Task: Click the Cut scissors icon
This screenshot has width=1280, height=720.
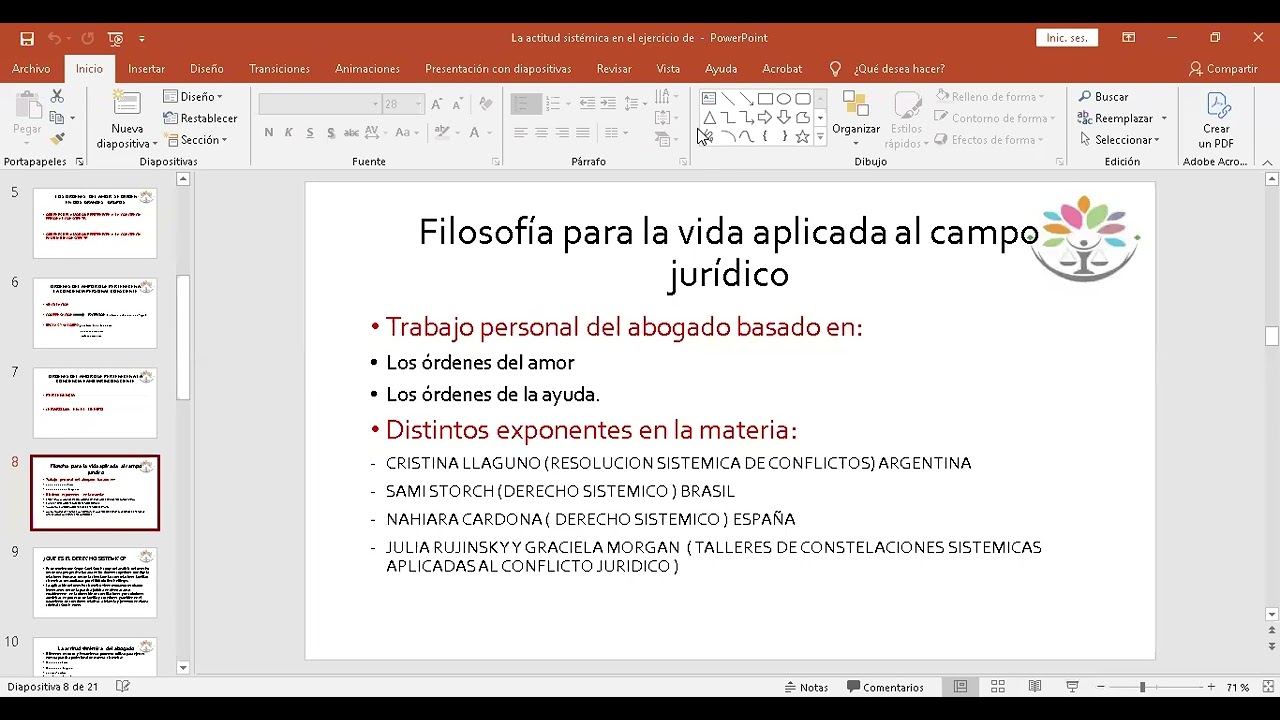Action: pos(57,96)
